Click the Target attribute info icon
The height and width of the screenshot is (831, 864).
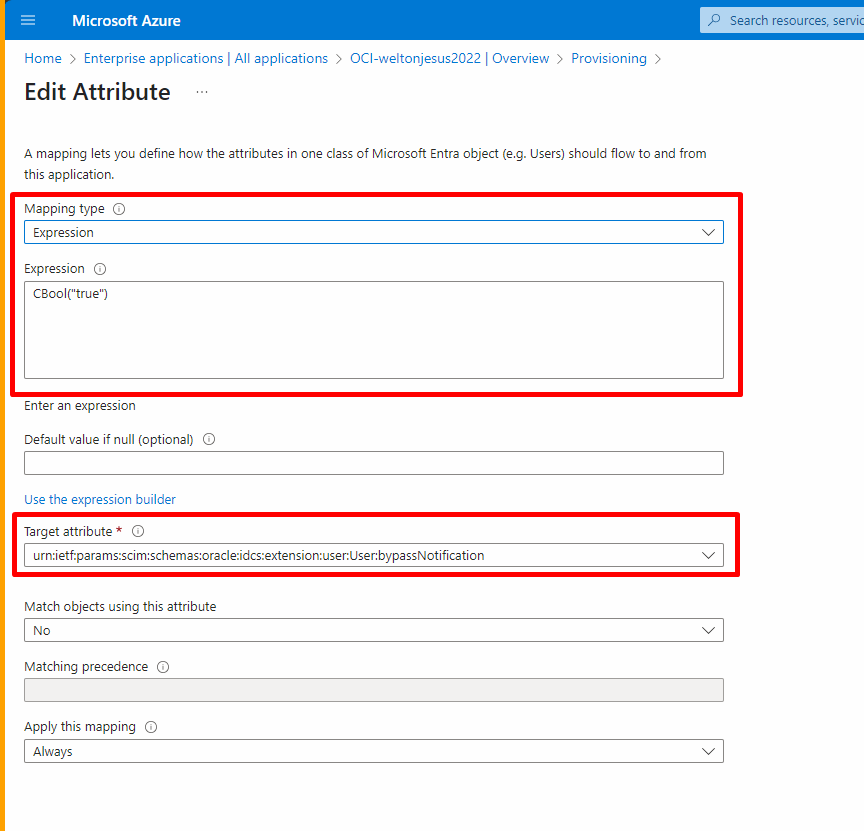point(138,531)
